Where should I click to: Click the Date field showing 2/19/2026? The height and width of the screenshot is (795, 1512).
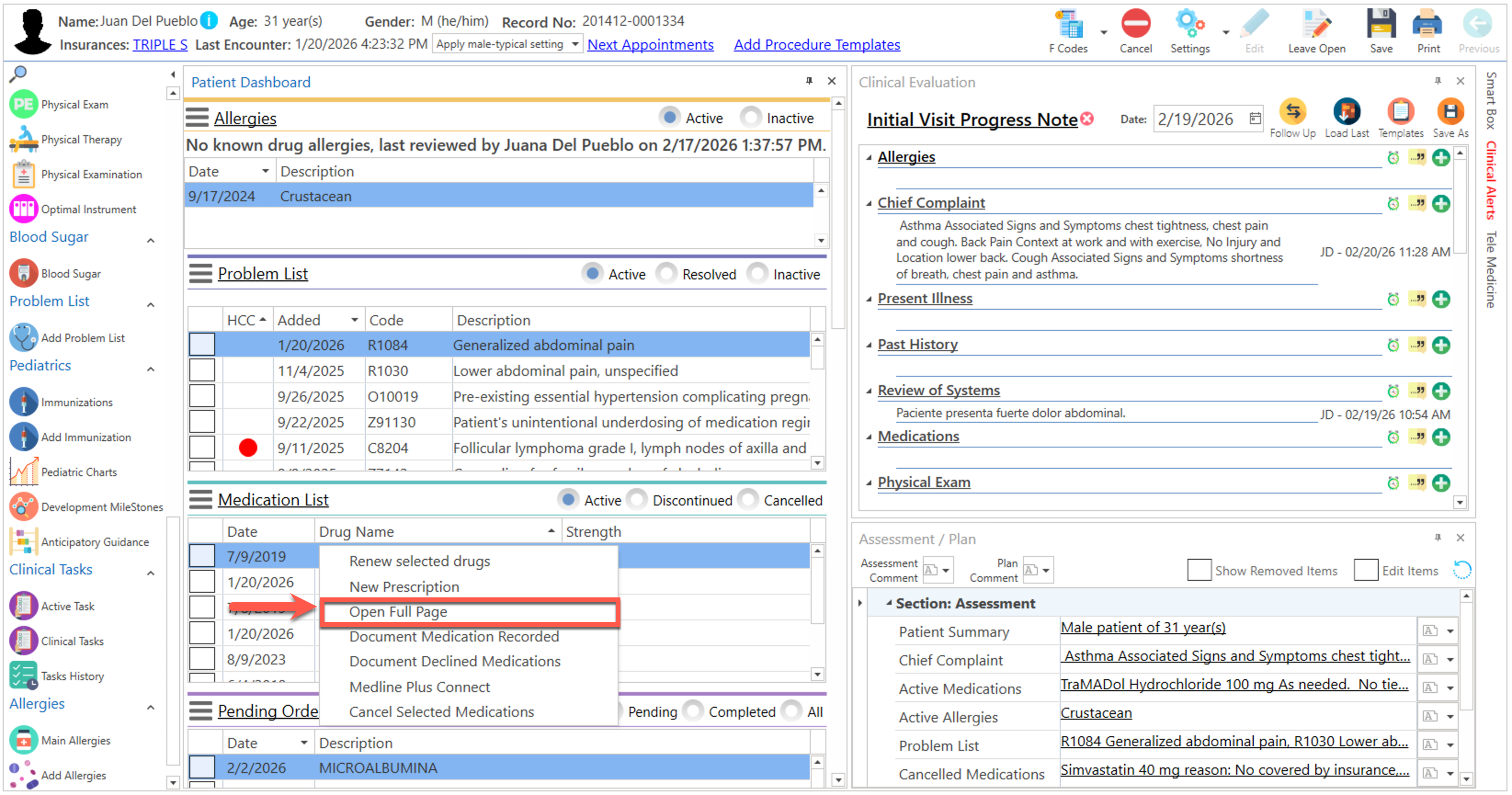click(x=1196, y=119)
